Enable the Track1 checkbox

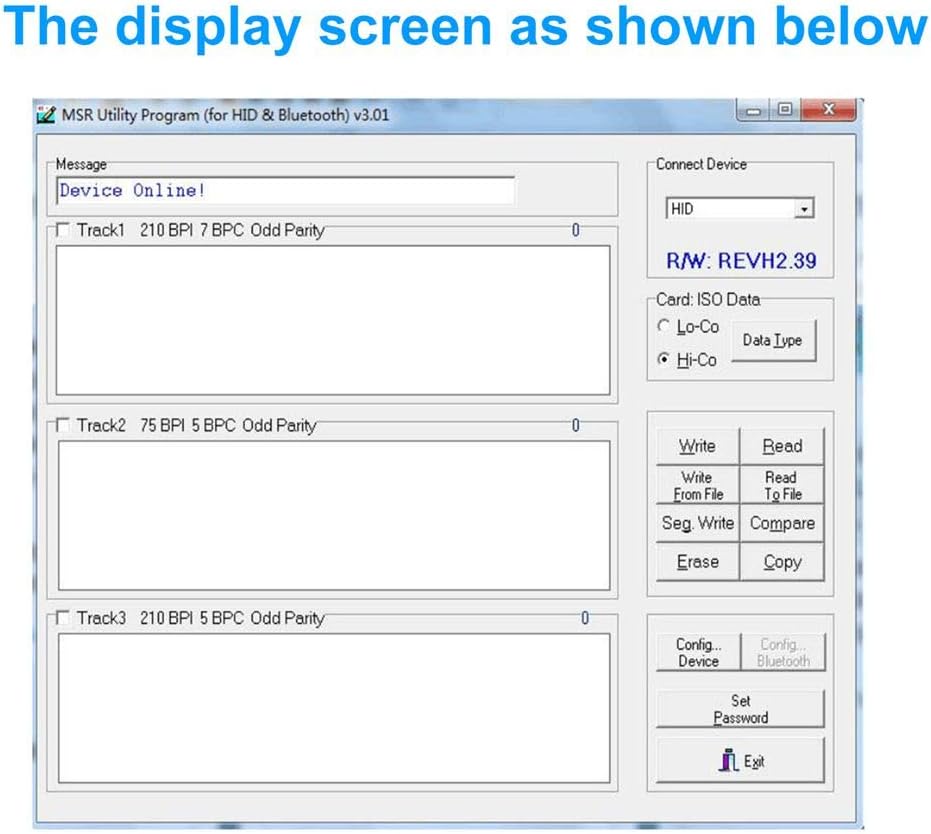(x=64, y=231)
